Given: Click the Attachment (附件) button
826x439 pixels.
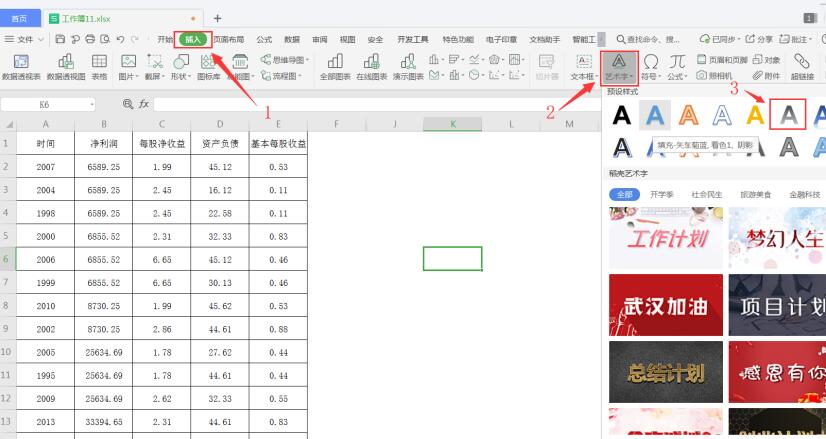Looking at the screenshot, I should point(766,75).
